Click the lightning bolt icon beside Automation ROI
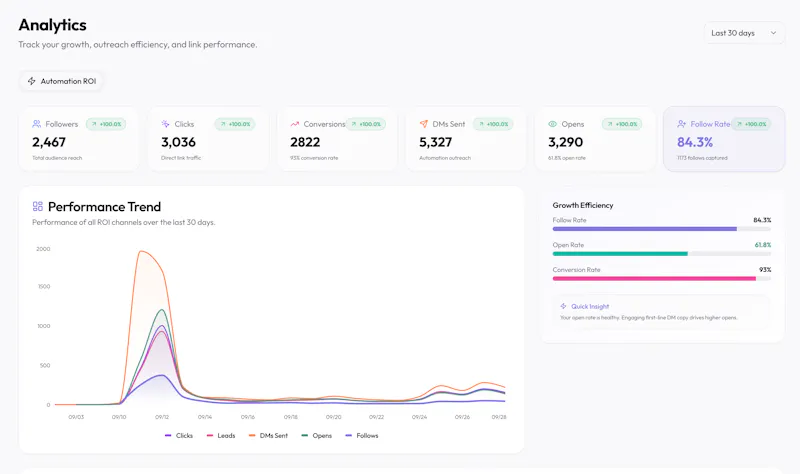The height and width of the screenshot is (474, 800). pyautogui.click(x=32, y=81)
